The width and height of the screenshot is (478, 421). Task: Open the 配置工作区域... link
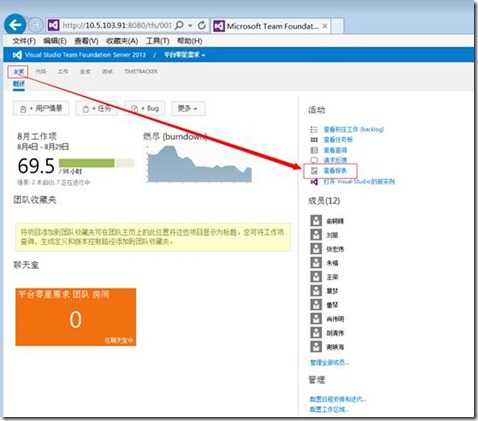pyautogui.click(x=329, y=409)
